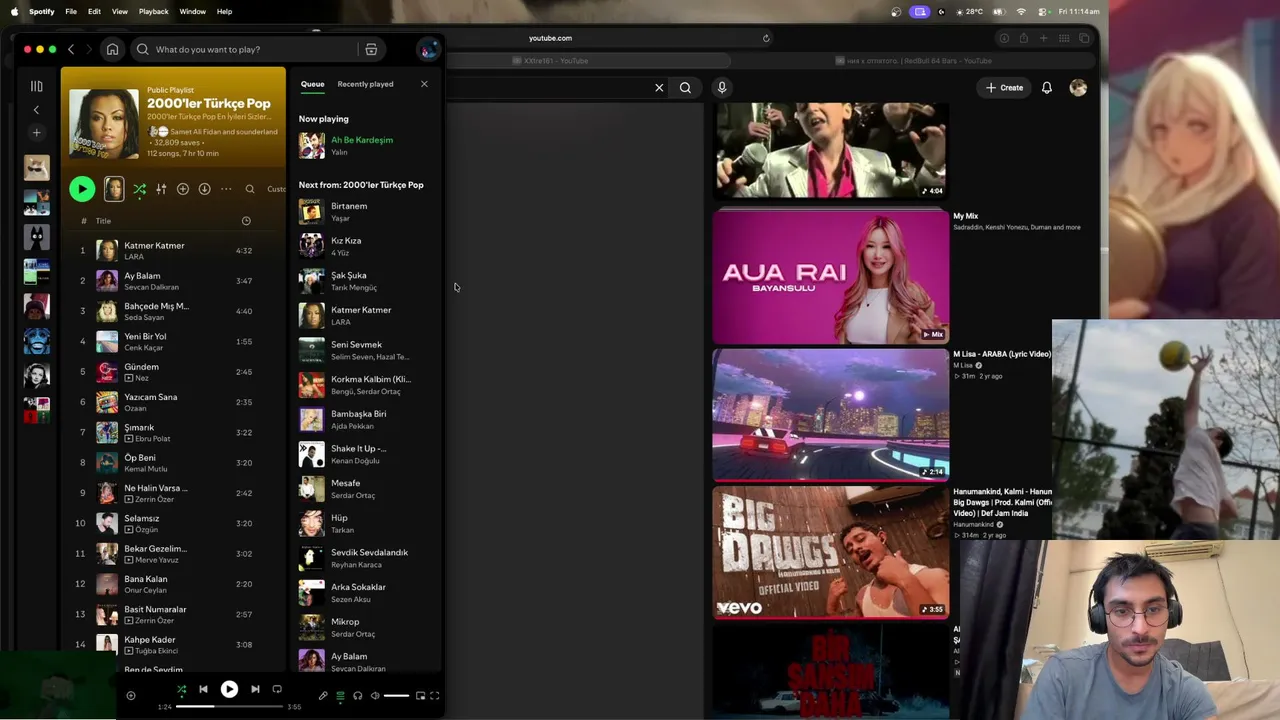Viewport: 1280px width, 720px height.
Task: Open YouTube account avatar menu
Action: tap(1078, 88)
